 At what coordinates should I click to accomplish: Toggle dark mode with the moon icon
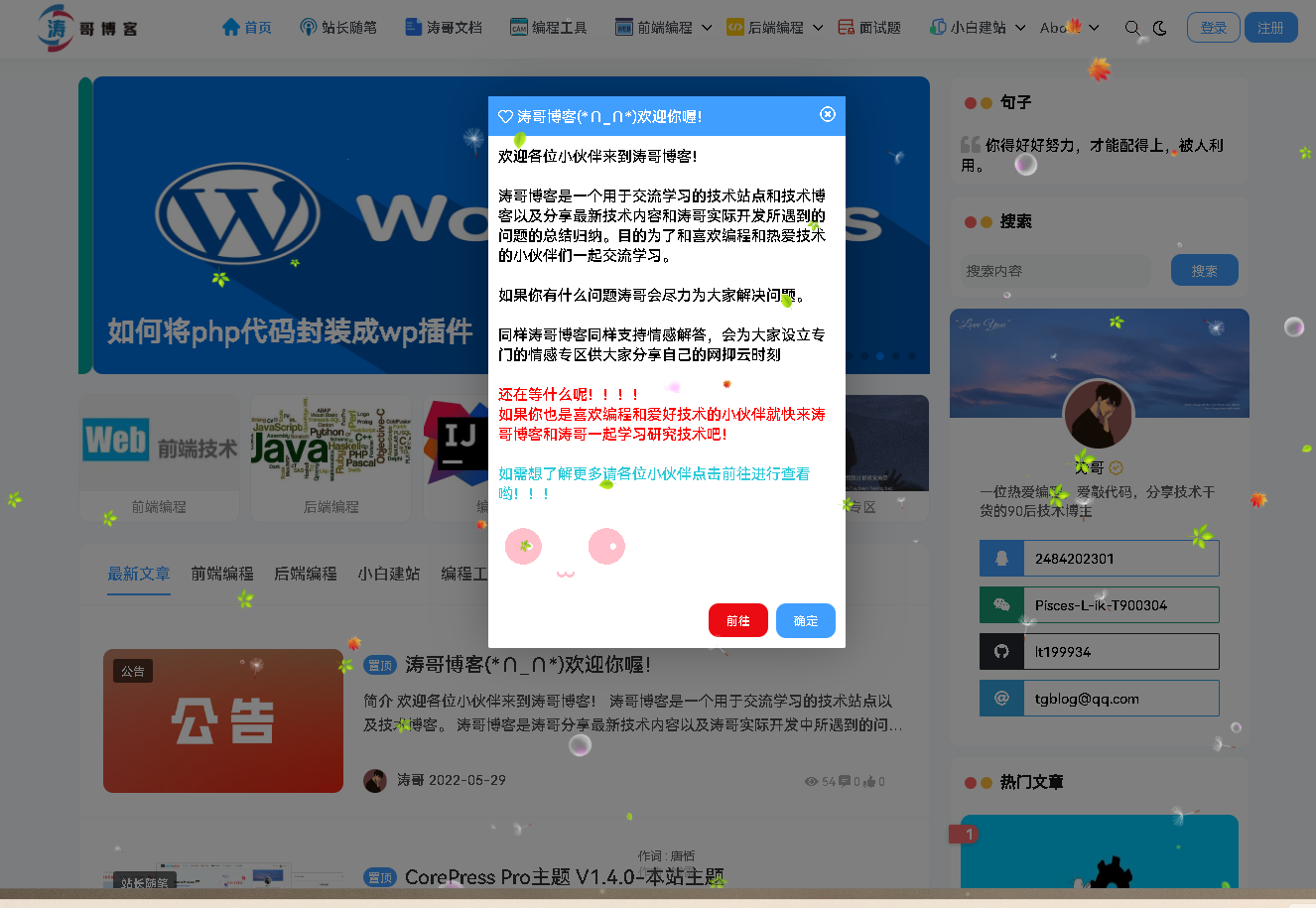[1160, 28]
